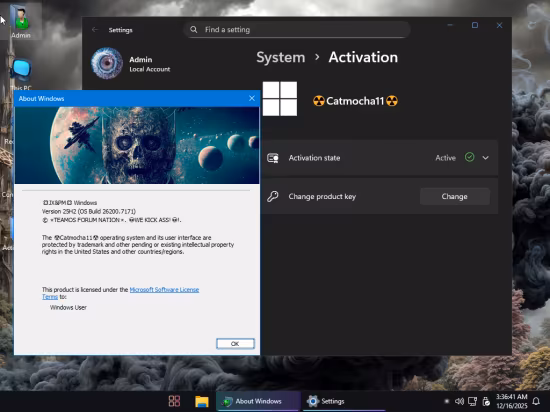
Task: Click the search magnifier icon in Settings
Action: coord(194,29)
